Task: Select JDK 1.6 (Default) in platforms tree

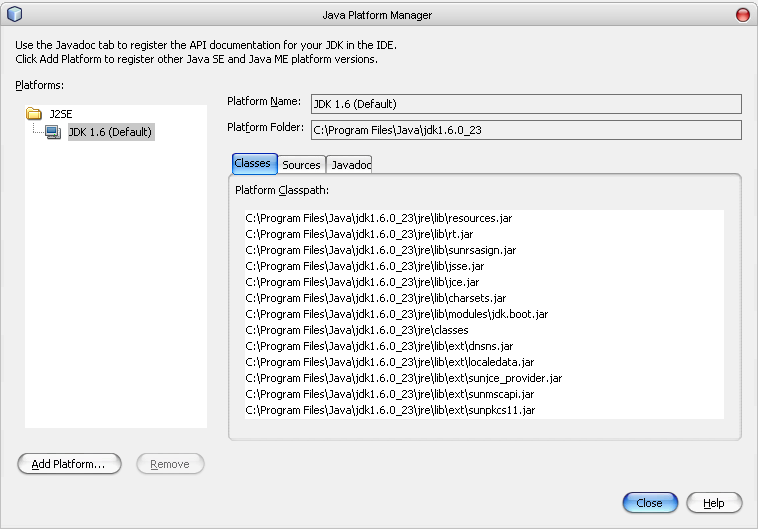Action: tap(110, 132)
